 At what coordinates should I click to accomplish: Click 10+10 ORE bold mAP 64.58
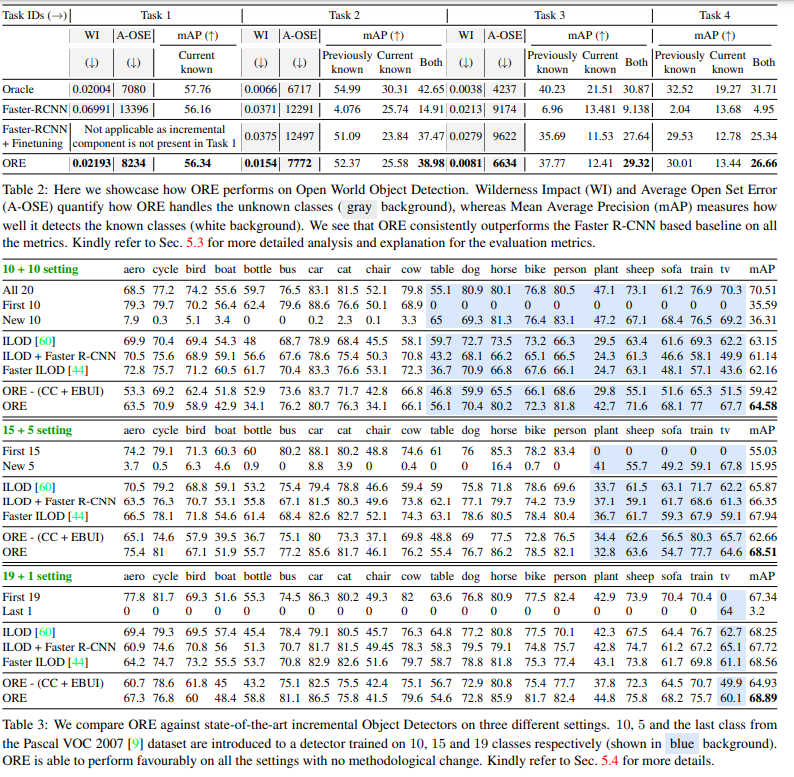763,406
